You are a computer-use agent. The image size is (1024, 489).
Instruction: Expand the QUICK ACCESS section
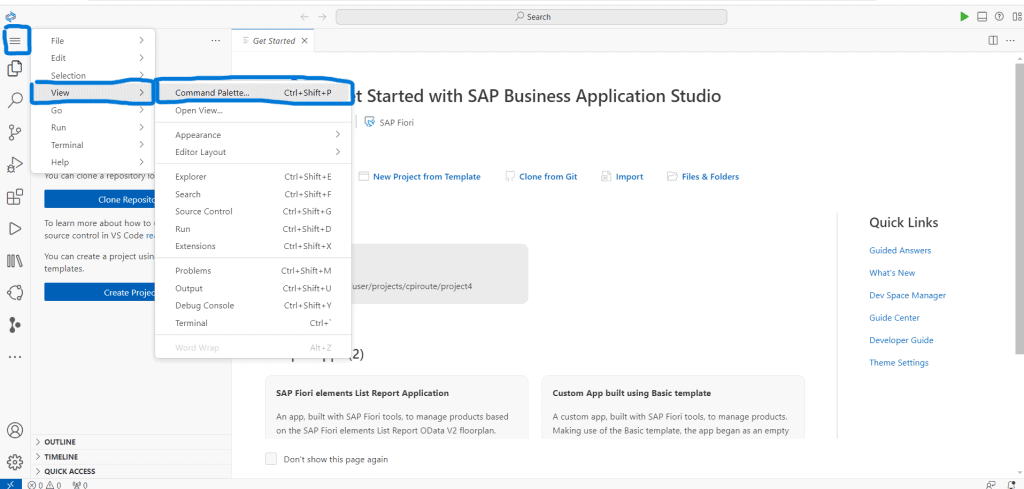[131, 471]
